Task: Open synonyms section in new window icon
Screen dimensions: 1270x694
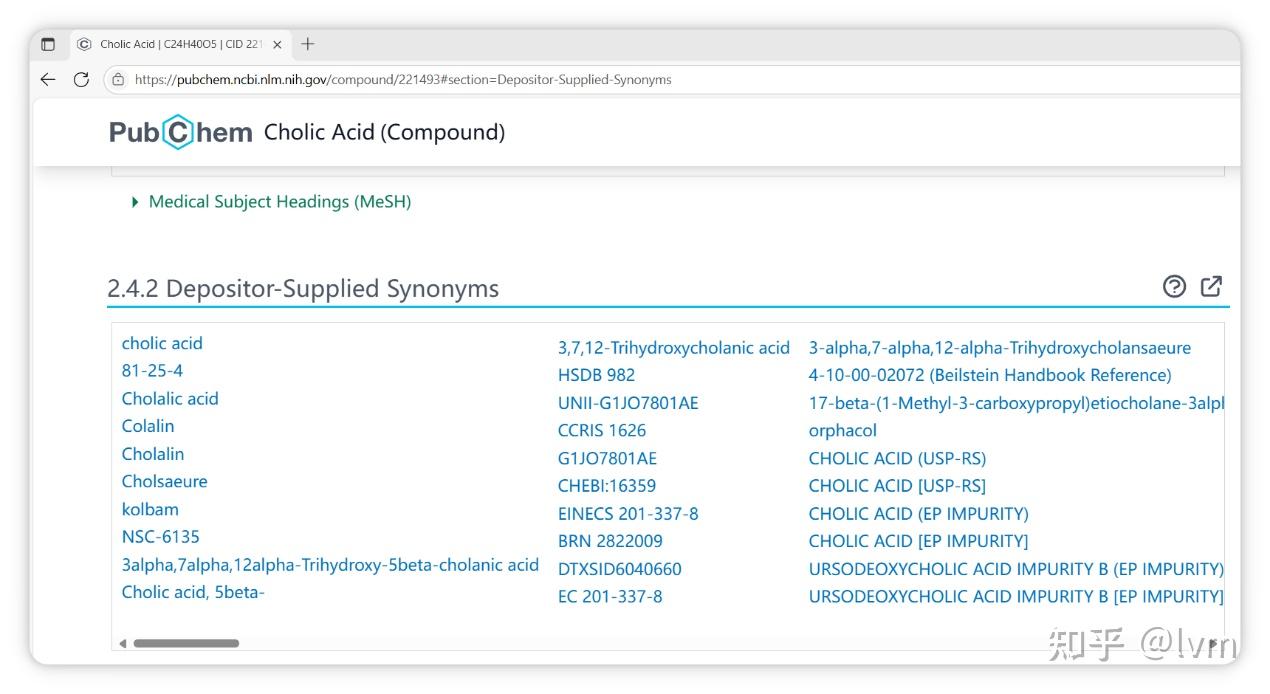Action: [x=1211, y=287]
